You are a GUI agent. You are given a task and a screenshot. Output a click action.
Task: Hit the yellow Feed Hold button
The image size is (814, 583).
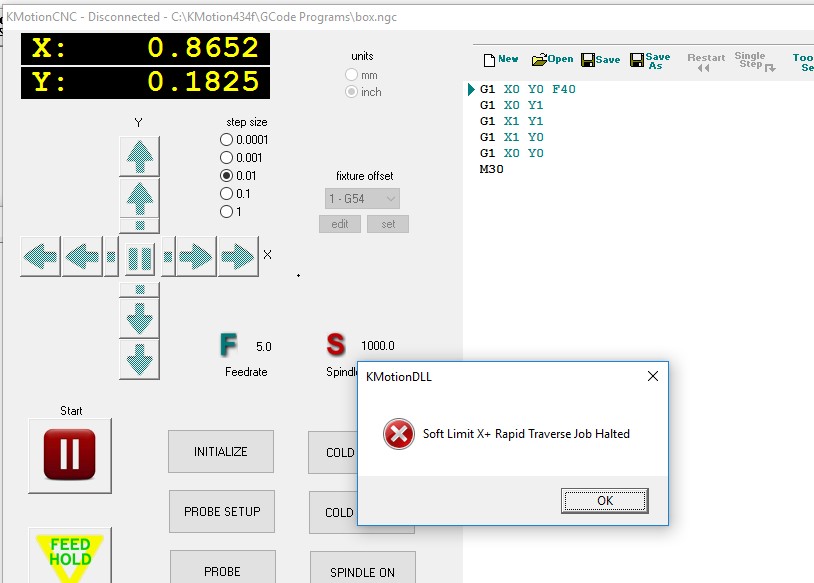[70, 556]
